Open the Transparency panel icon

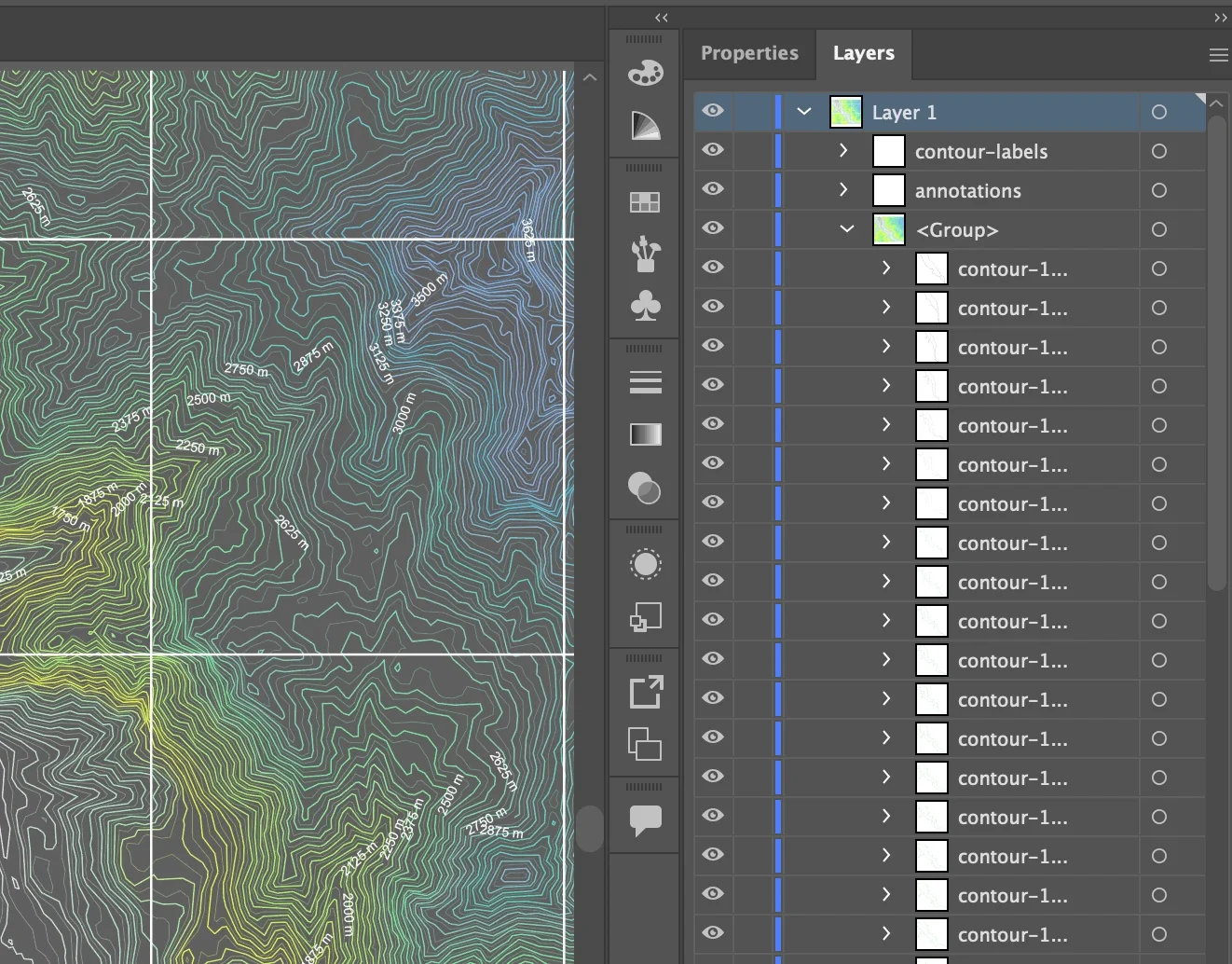(645, 488)
